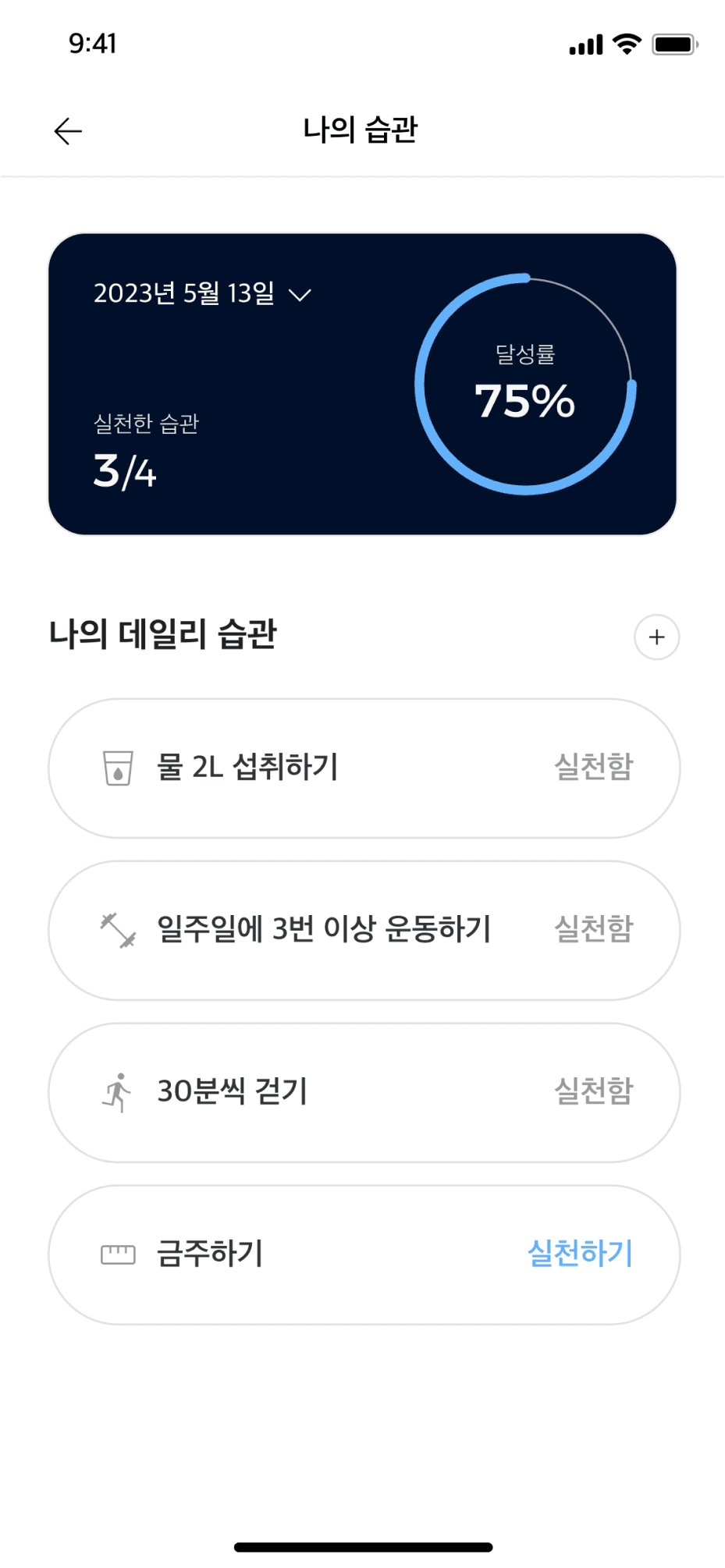Screen dimensions: 725x1568
Task: Click the plus icon to add habit
Action: 656,637
